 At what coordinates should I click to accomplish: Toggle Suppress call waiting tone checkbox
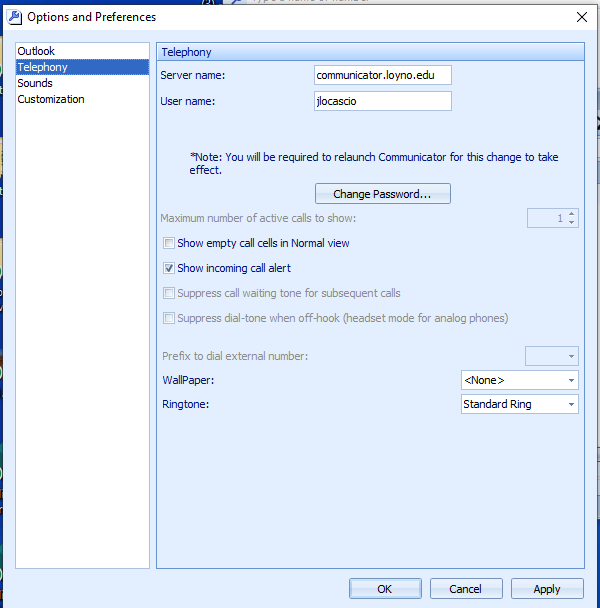(x=169, y=293)
